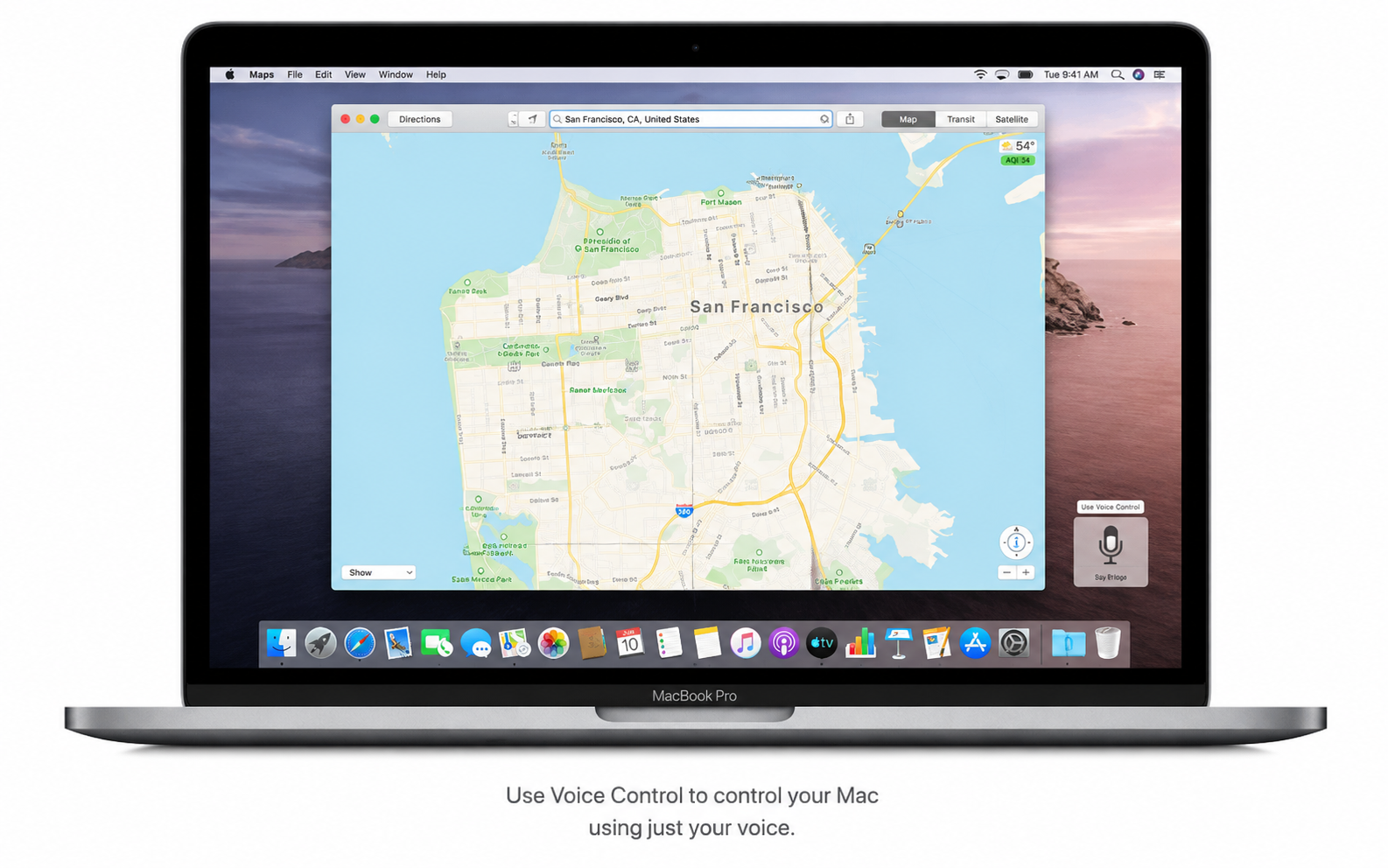Click the Geary Blvd street label
The image size is (1388, 868).
pos(612,297)
